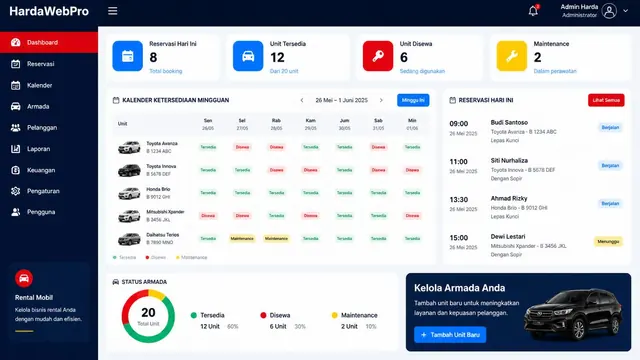Click the Disewa legend dot below calendar
This screenshot has height=360, width=640.
point(147,258)
